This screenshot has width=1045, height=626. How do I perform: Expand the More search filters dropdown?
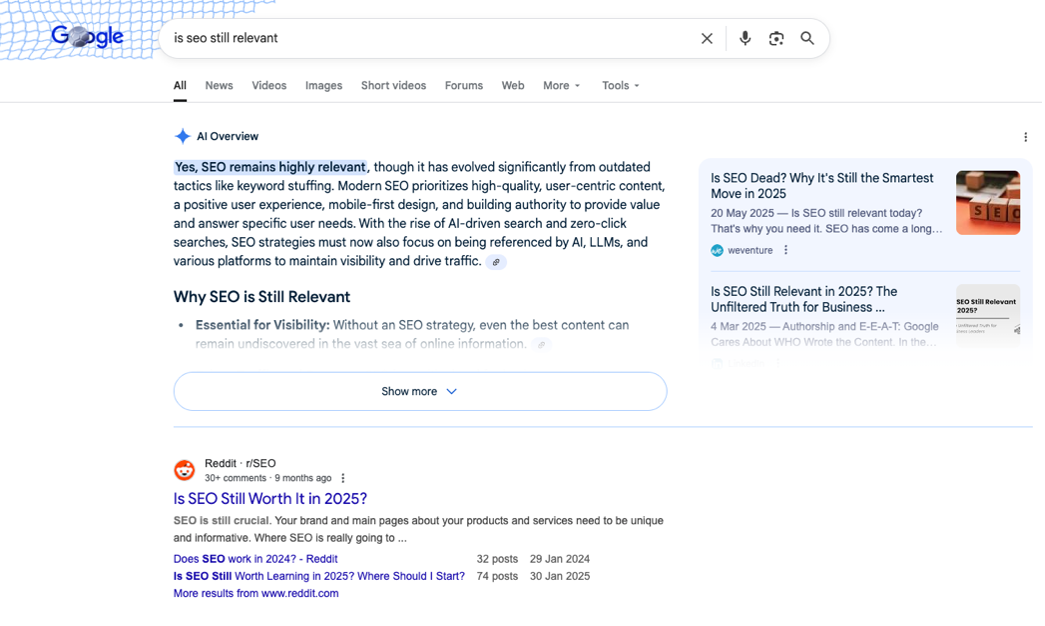point(561,86)
